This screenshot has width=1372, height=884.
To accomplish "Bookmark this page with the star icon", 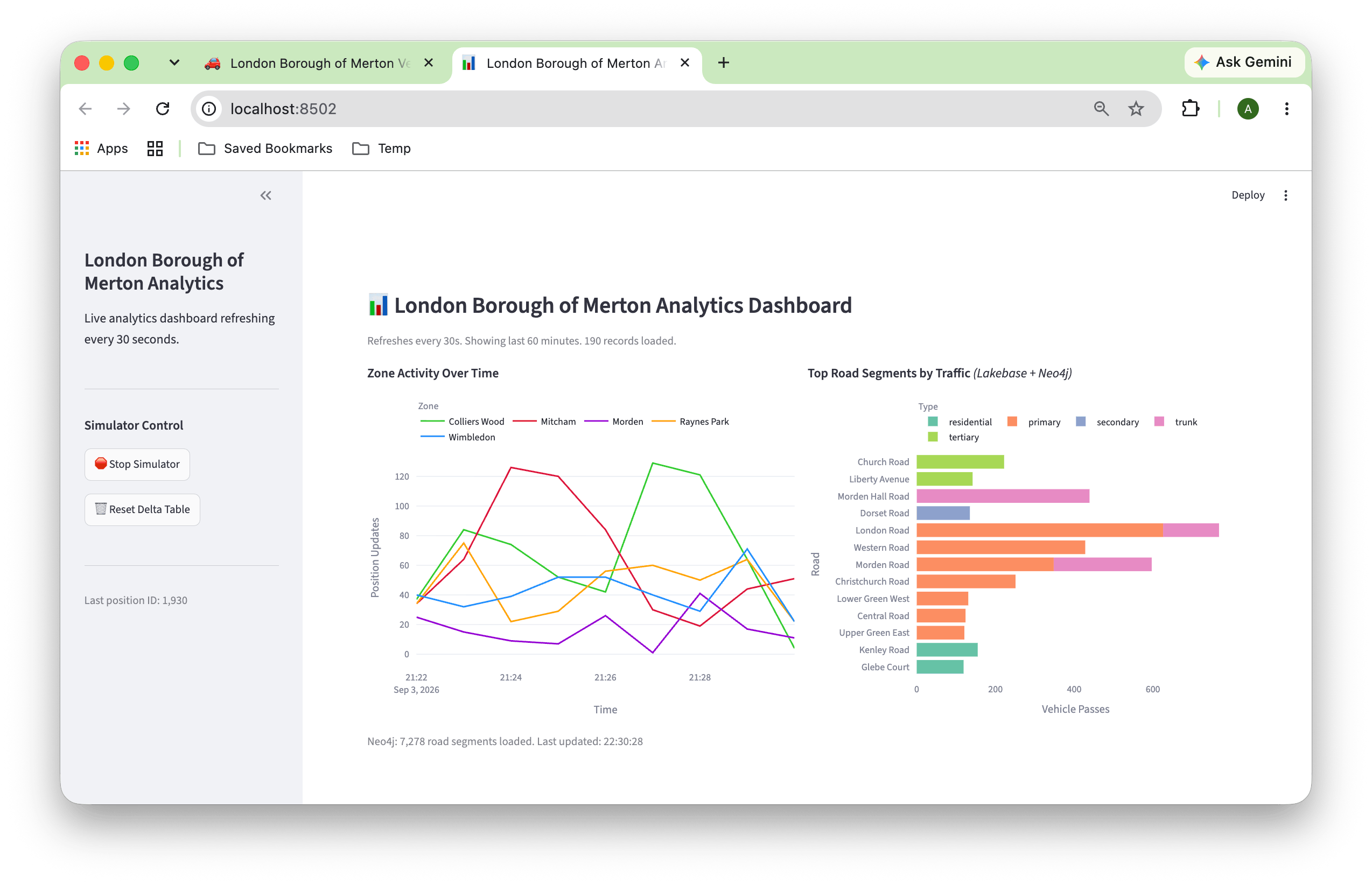I will tap(1136, 109).
